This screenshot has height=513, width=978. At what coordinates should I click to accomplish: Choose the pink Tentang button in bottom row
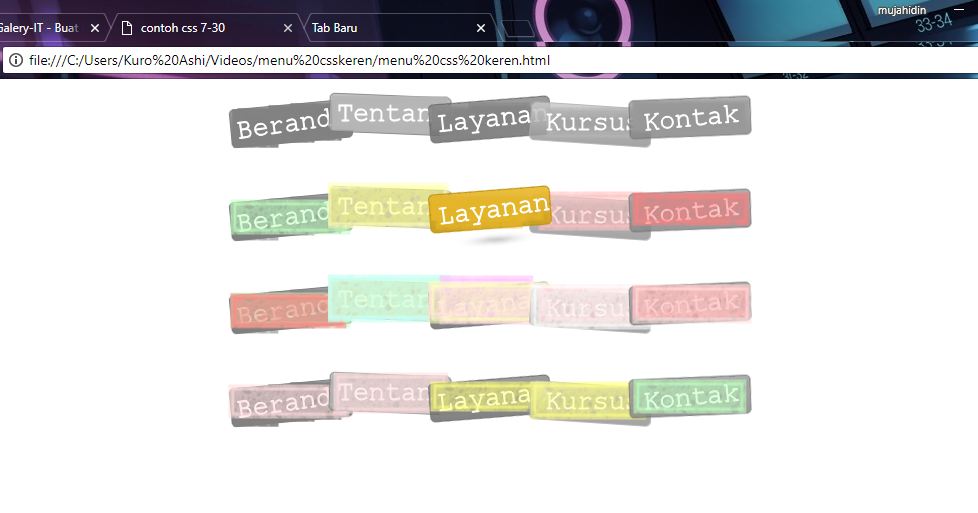click(388, 393)
